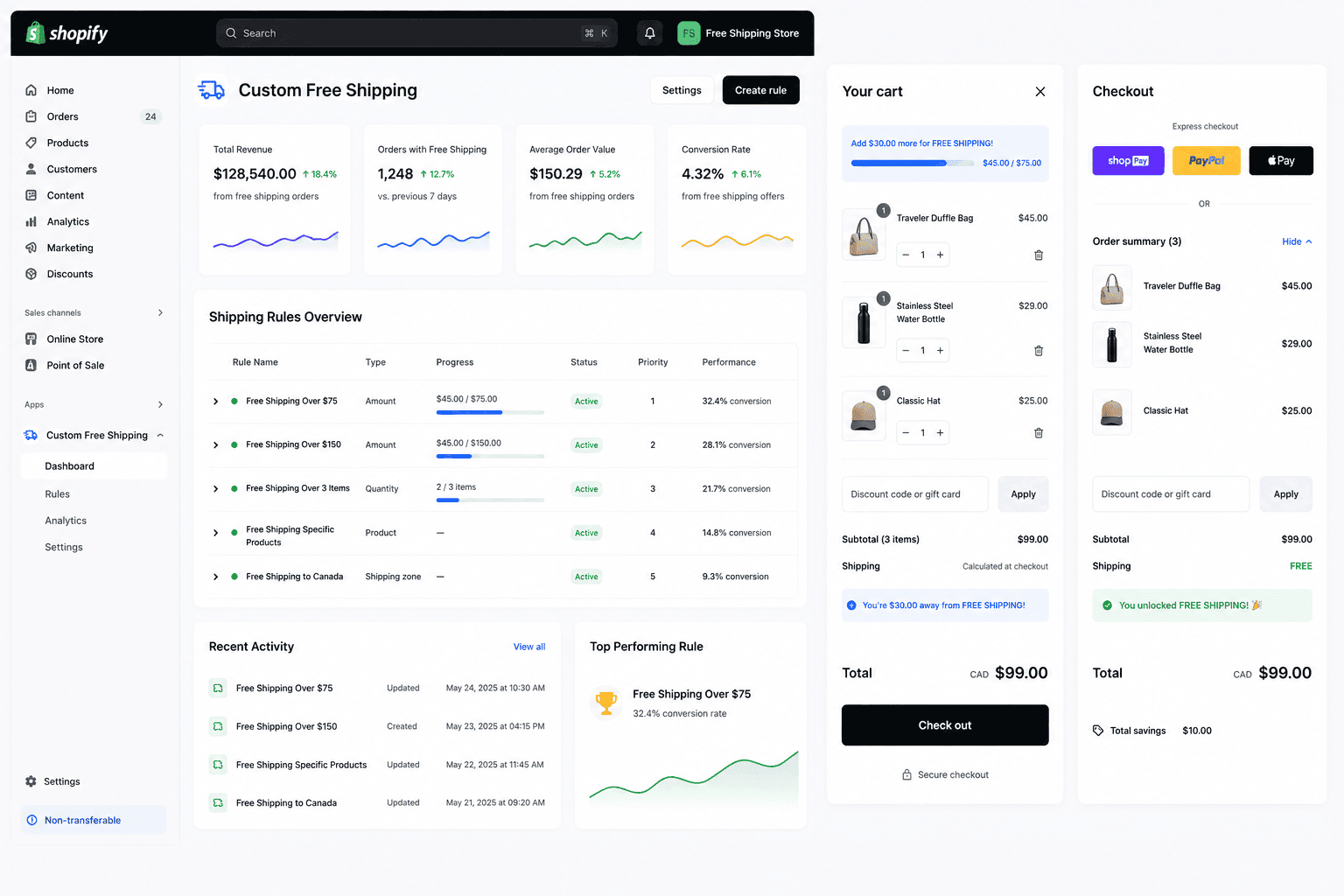Expand the Sales channels section chevron

coord(160,312)
